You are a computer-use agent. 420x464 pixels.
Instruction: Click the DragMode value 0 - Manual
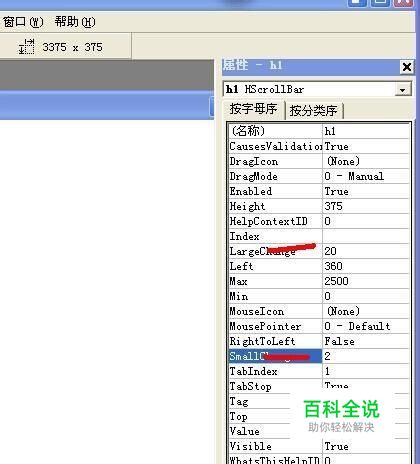click(x=366, y=176)
